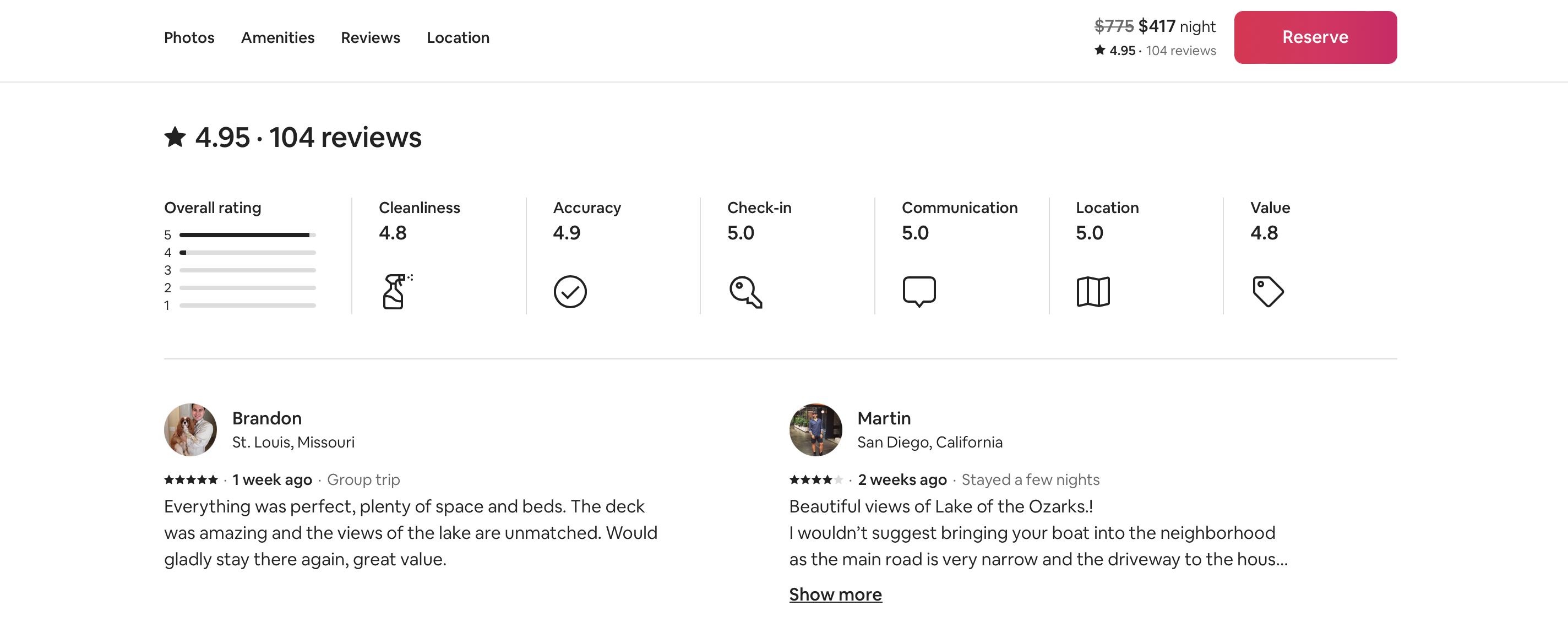Open Martin's profile photo
Viewport: 1568px width, 633px height.
(x=815, y=430)
